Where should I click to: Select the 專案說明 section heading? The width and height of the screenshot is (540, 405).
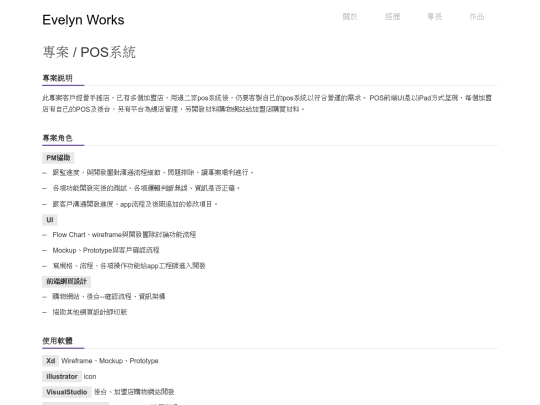pyautogui.click(x=57, y=78)
